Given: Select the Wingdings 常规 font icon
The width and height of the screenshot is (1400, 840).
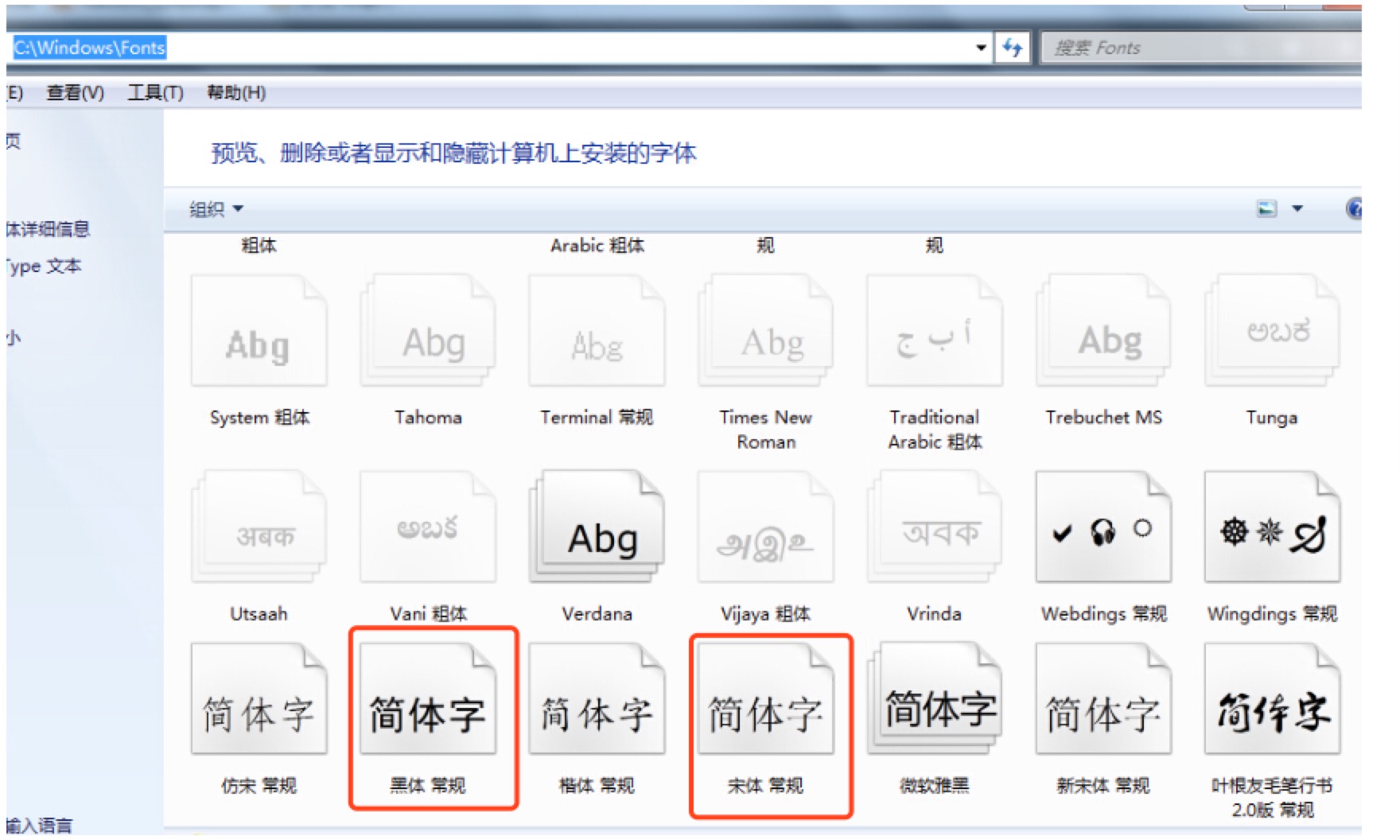Looking at the screenshot, I should pyautogui.click(x=1272, y=527).
